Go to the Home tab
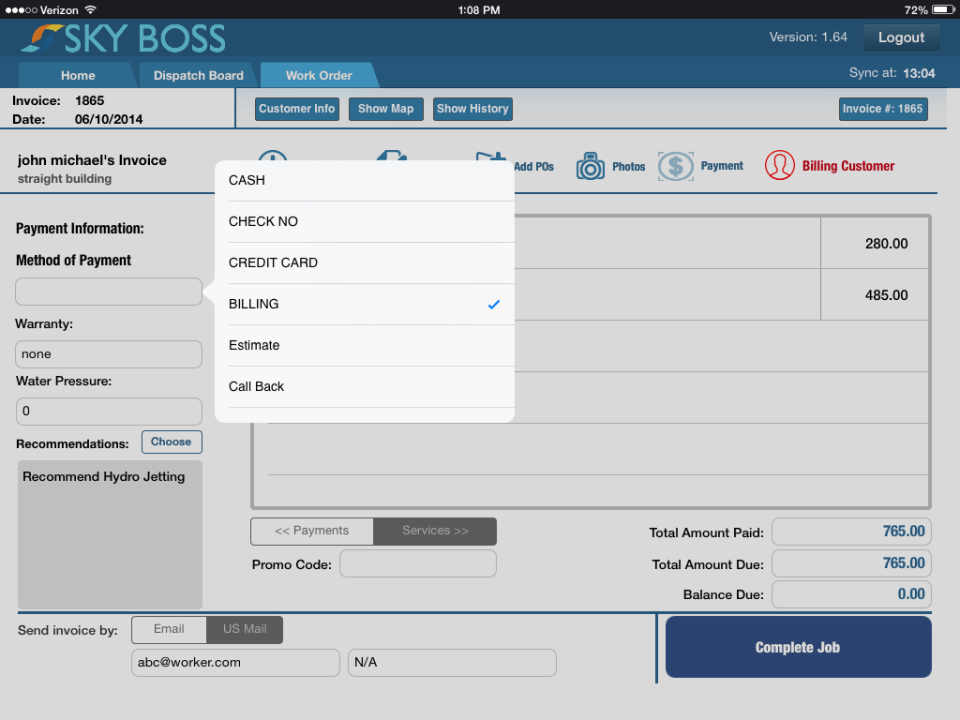This screenshot has height=720, width=960. [77, 75]
